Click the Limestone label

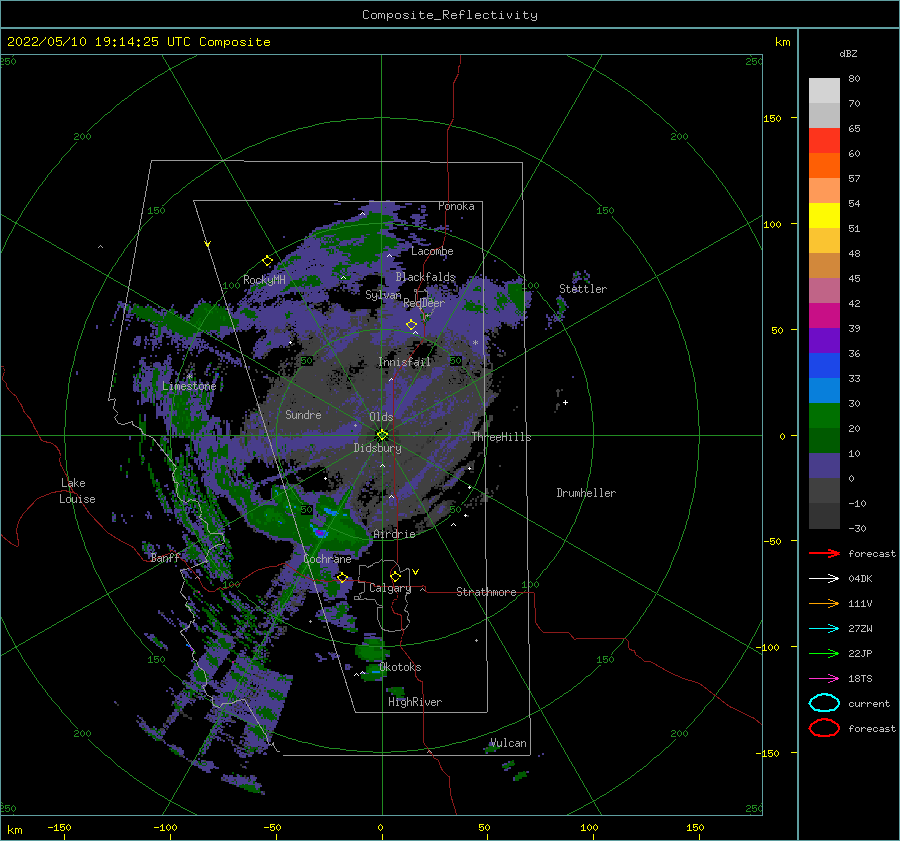pyautogui.click(x=189, y=386)
